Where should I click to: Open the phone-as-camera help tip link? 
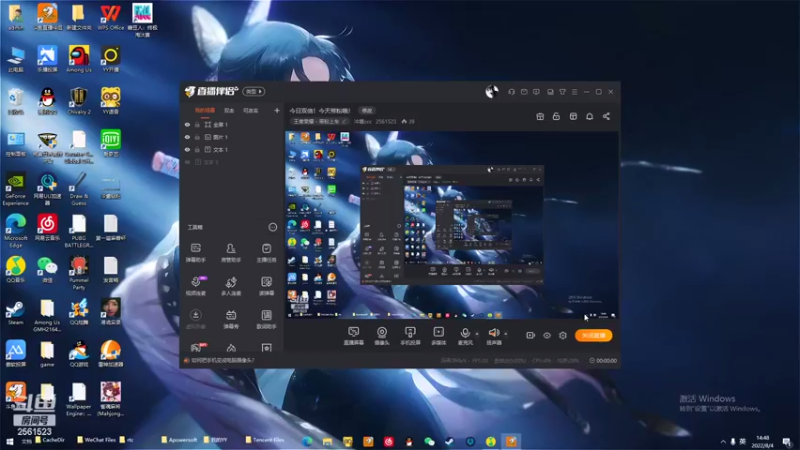coord(222,360)
